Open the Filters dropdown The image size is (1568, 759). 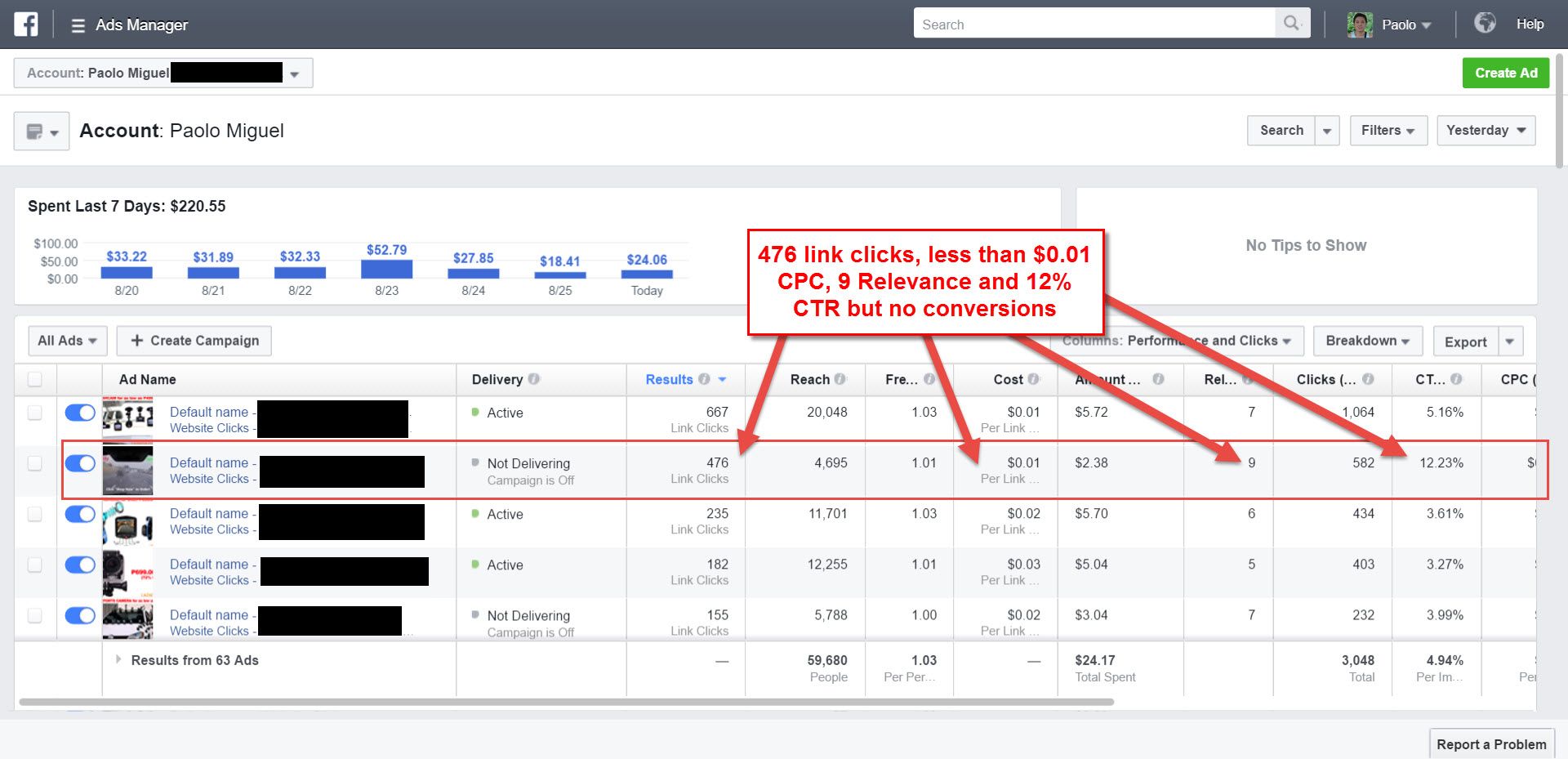pos(1388,131)
